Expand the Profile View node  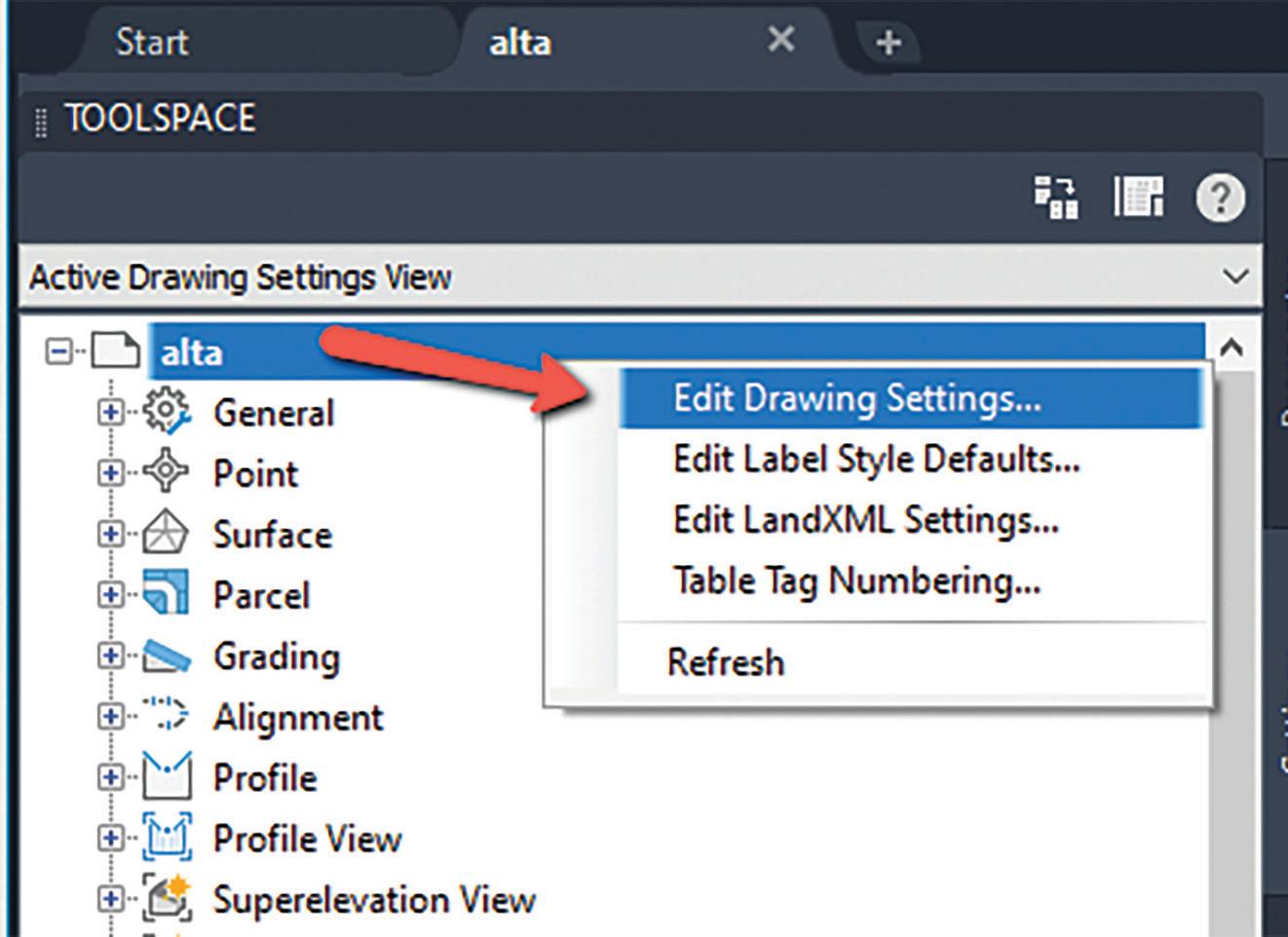(x=109, y=838)
